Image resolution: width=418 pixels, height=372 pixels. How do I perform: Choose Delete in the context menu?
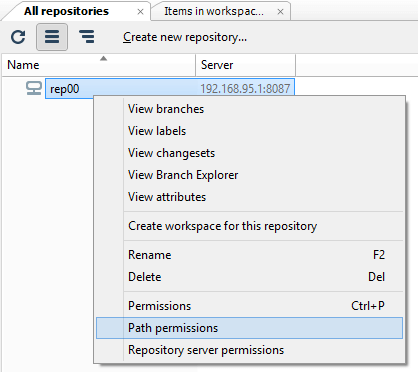[249, 277]
